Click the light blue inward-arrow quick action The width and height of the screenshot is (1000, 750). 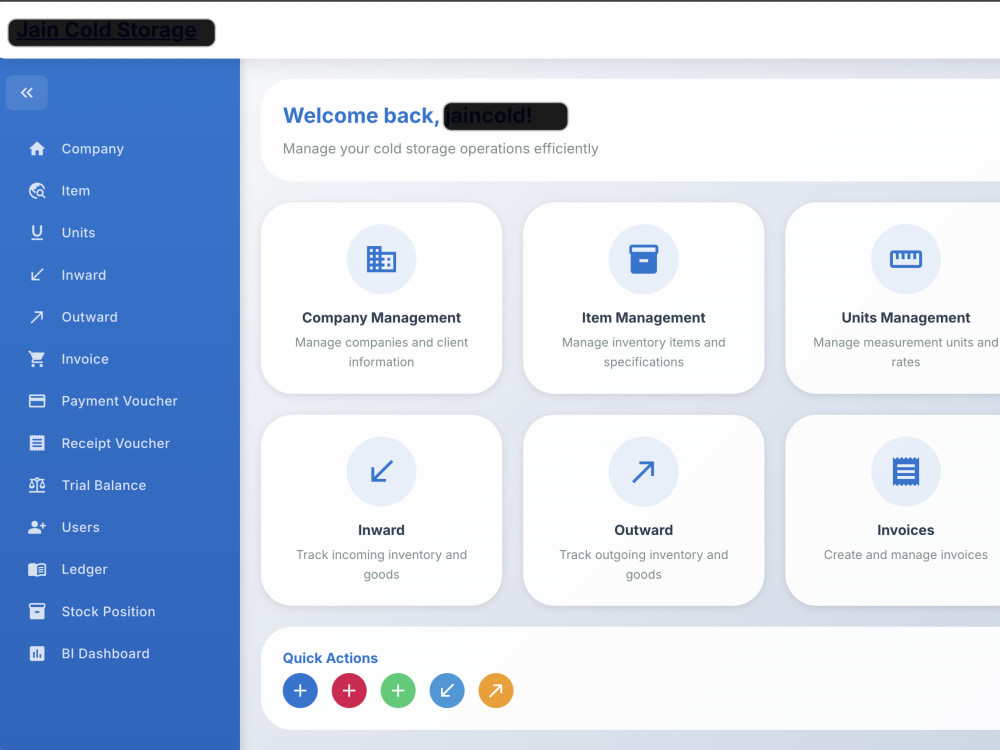(447, 691)
